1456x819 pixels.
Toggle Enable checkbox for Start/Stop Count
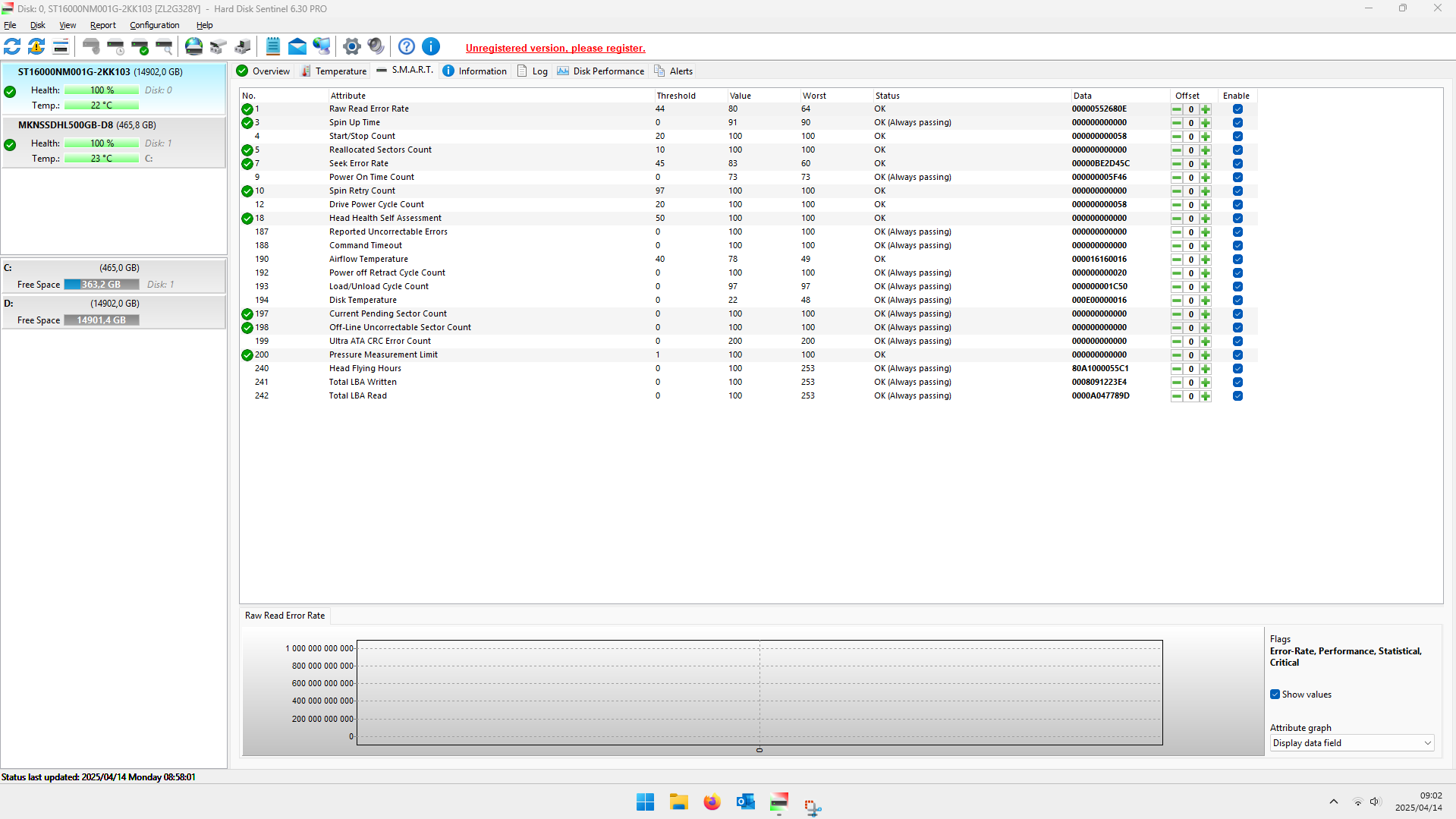(x=1237, y=137)
